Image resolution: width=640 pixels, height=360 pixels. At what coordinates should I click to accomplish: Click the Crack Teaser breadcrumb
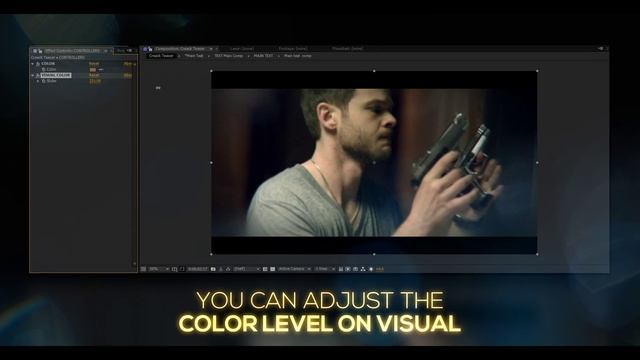[x=161, y=56]
